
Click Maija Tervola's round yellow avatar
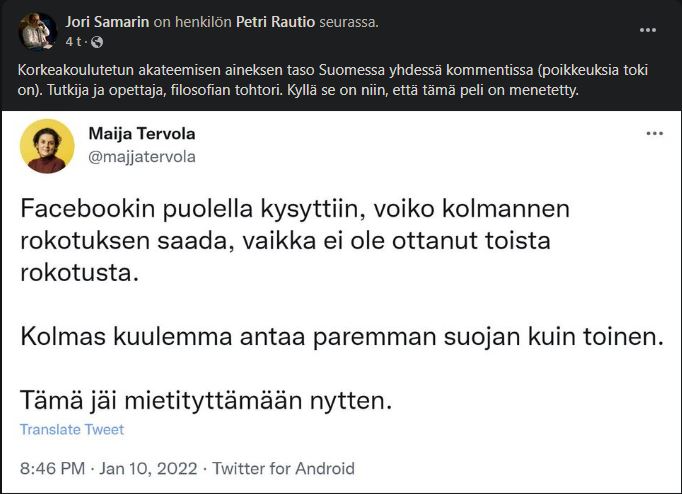click(47, 146)
